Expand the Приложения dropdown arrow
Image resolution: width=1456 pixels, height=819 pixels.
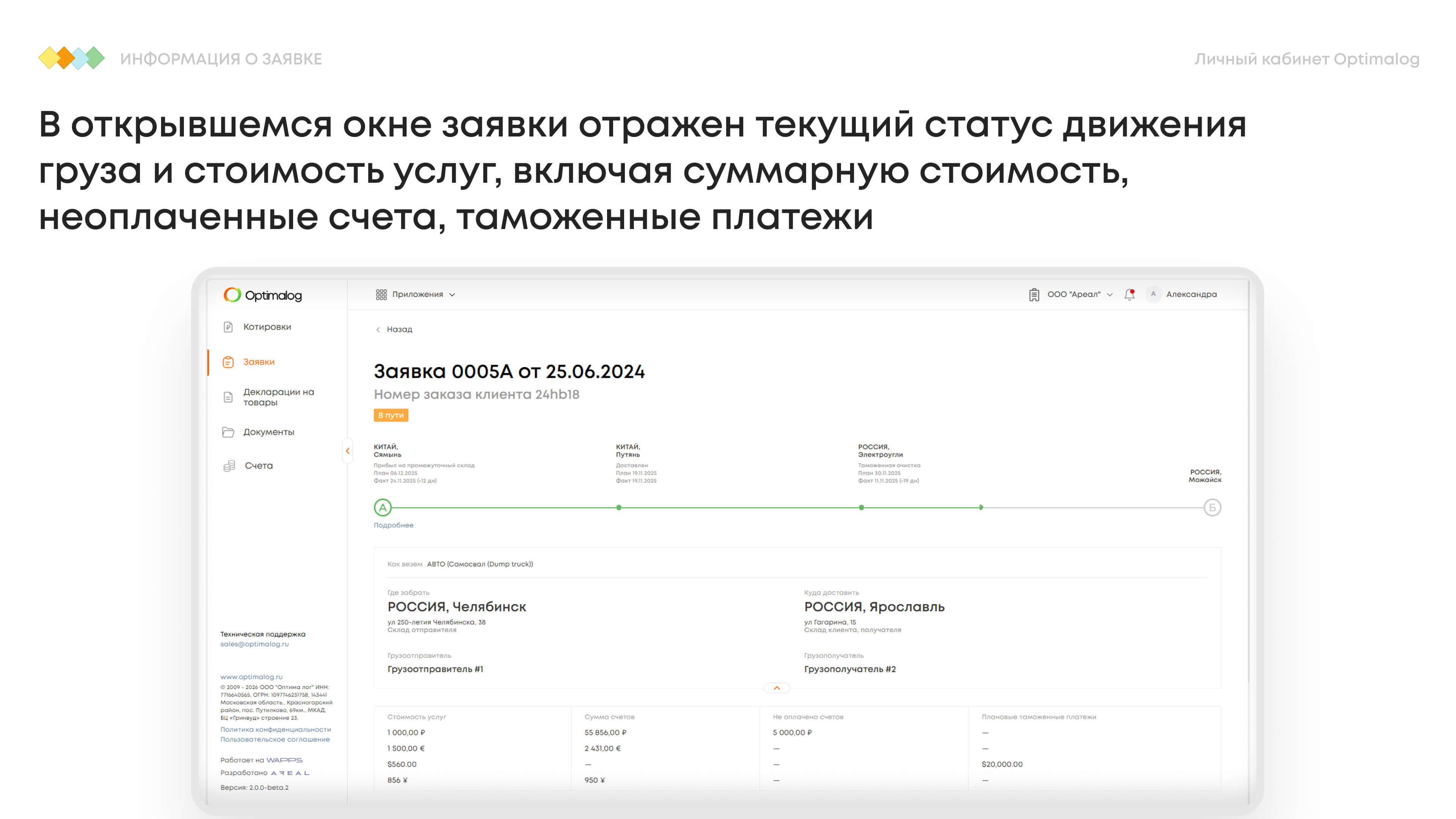452,295
